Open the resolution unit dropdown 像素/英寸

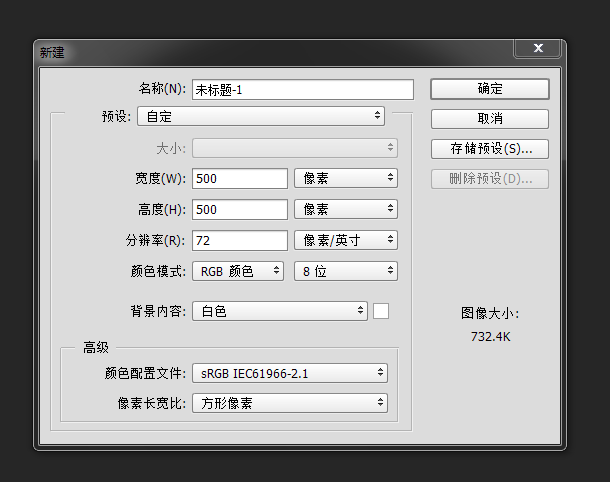346,240
